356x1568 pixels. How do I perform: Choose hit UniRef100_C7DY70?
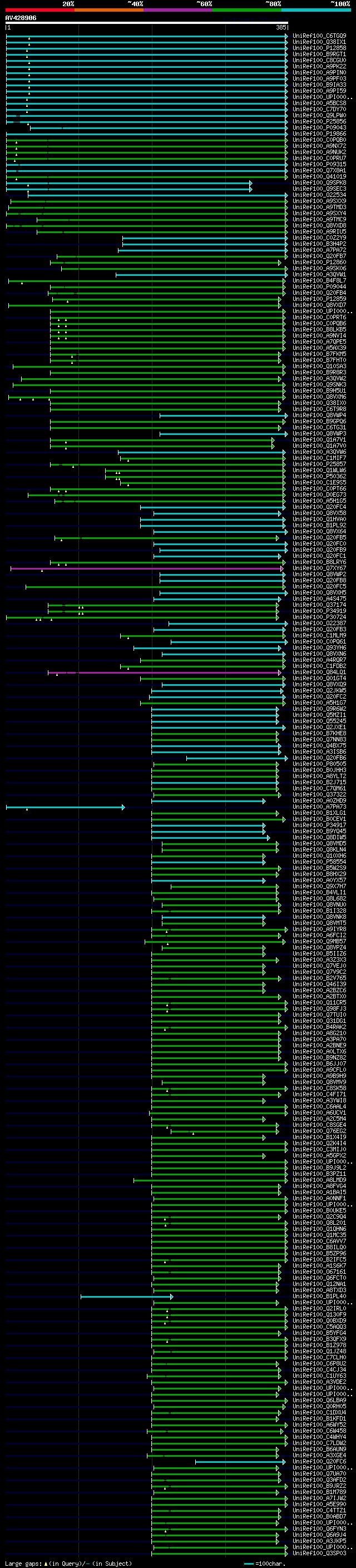point(319,109)
